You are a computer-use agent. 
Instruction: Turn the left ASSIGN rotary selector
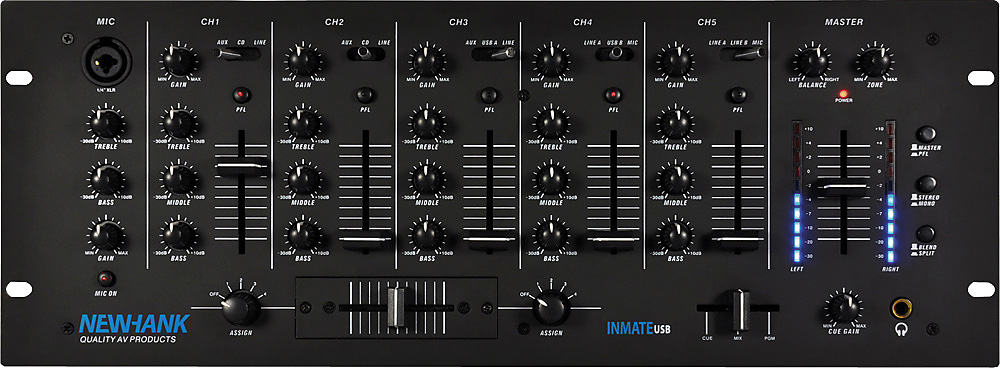click(240, 307)
